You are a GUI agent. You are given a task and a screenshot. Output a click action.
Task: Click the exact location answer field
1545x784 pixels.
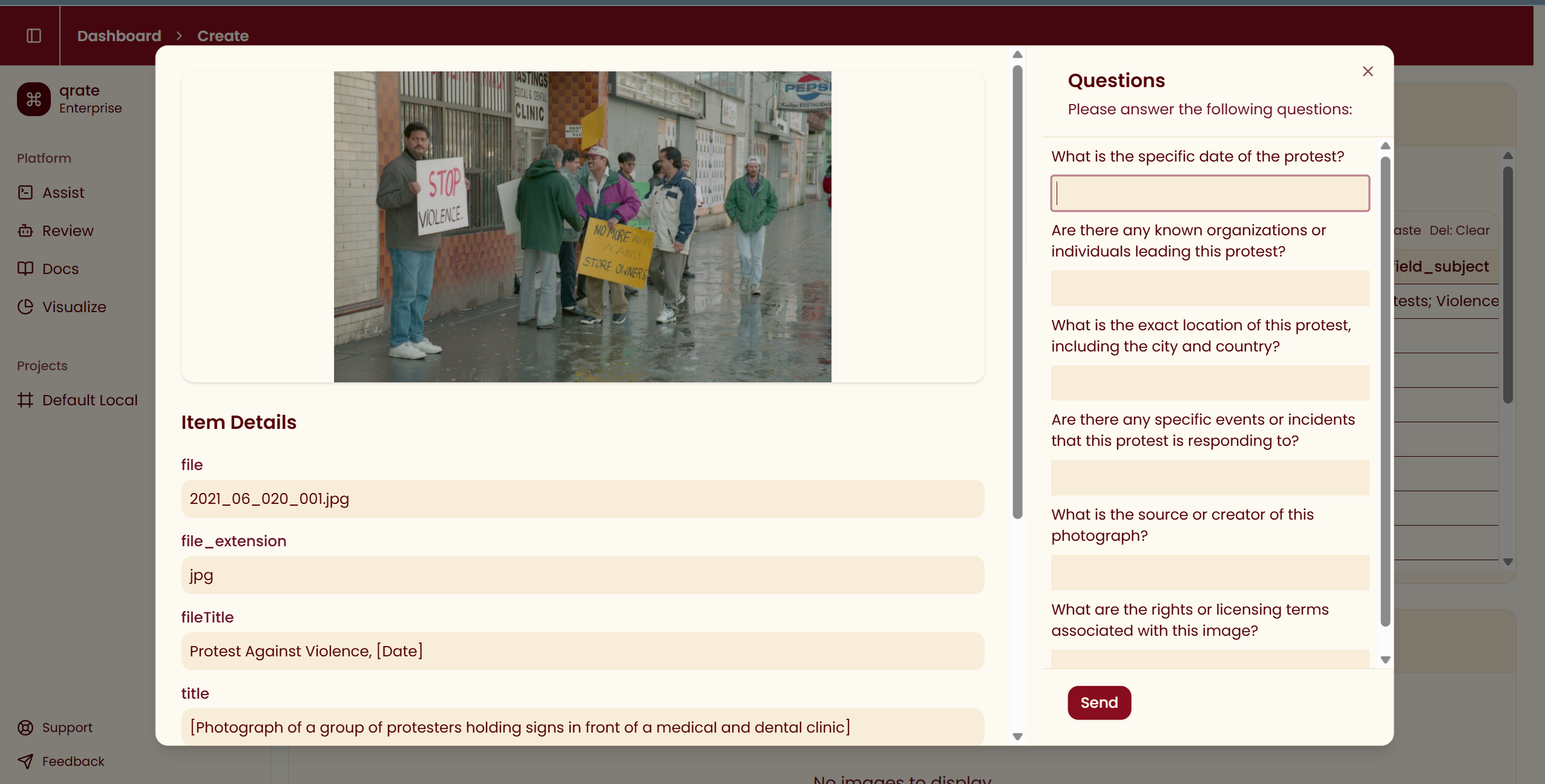(x=1210, y=382)
